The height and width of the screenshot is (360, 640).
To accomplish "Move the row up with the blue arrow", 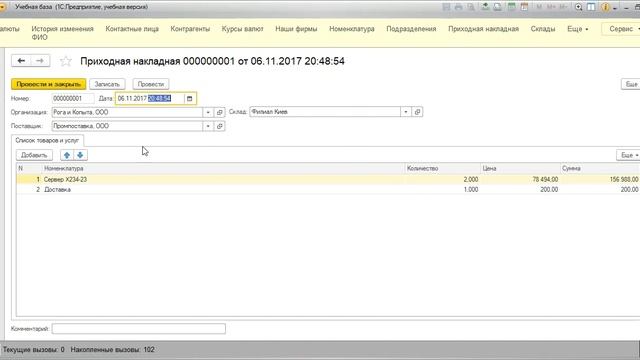I will [67, 155].
